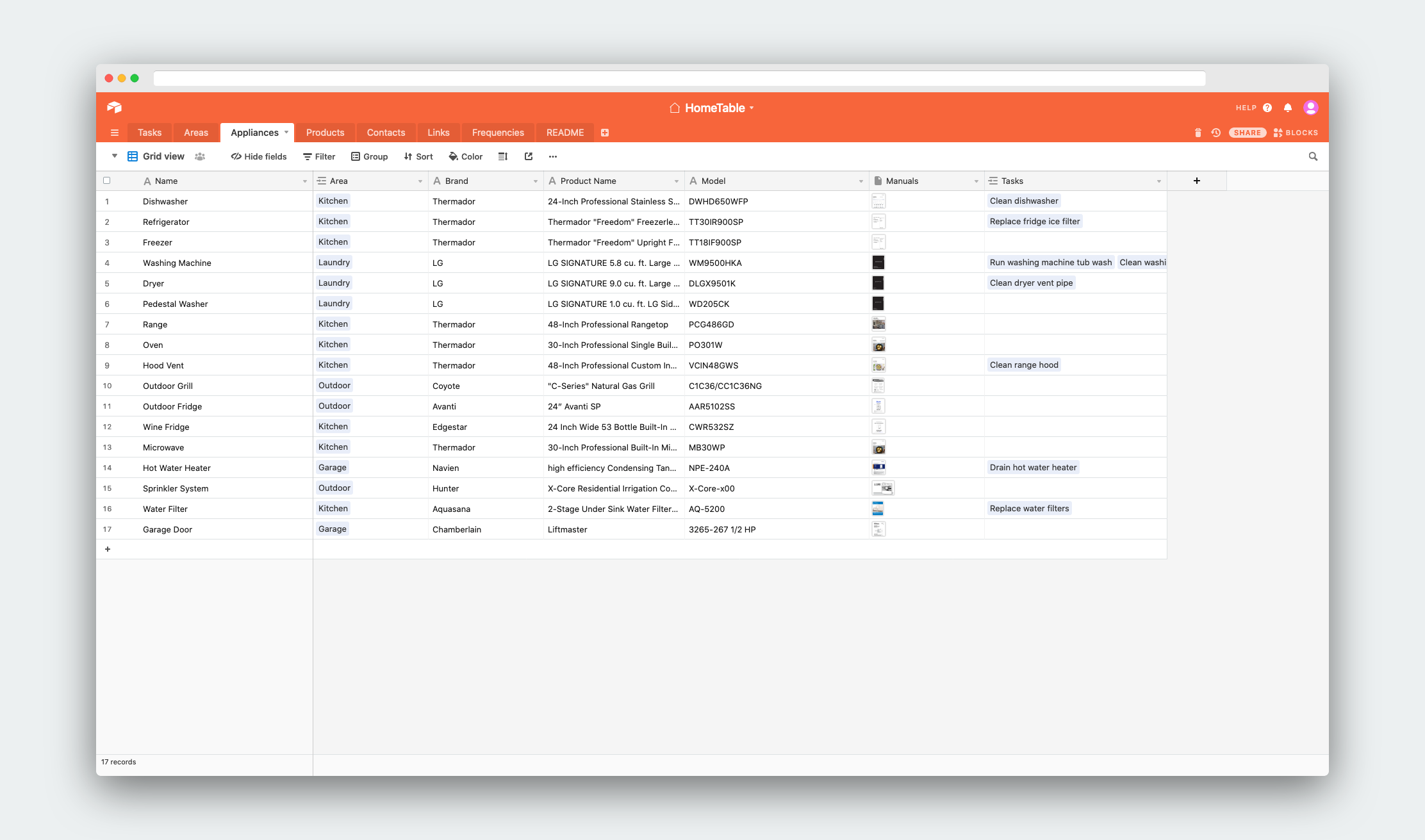
Task: Open Hot Water Heater manual thumbnail
Action: (878, 468)
